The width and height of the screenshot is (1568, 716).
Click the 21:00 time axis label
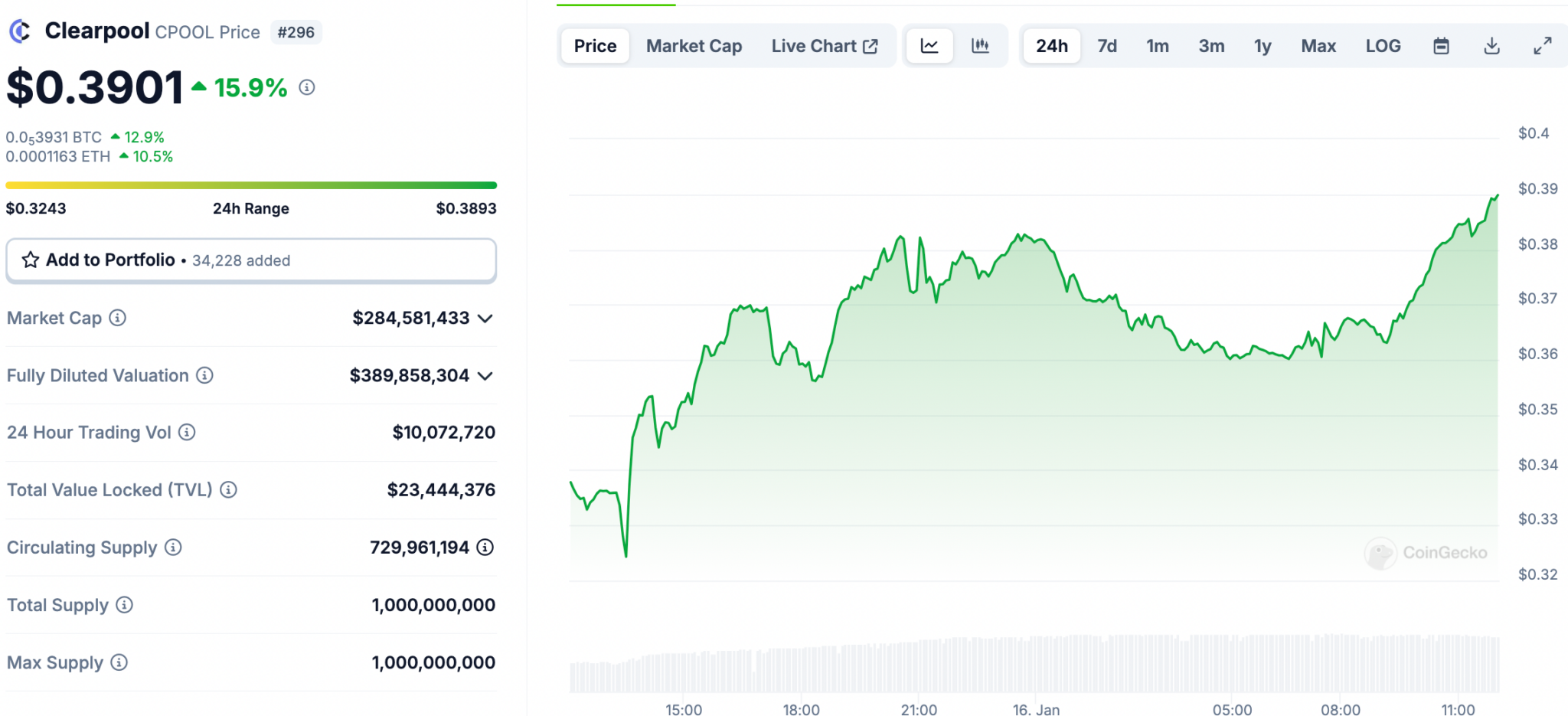tap(919, 709)
